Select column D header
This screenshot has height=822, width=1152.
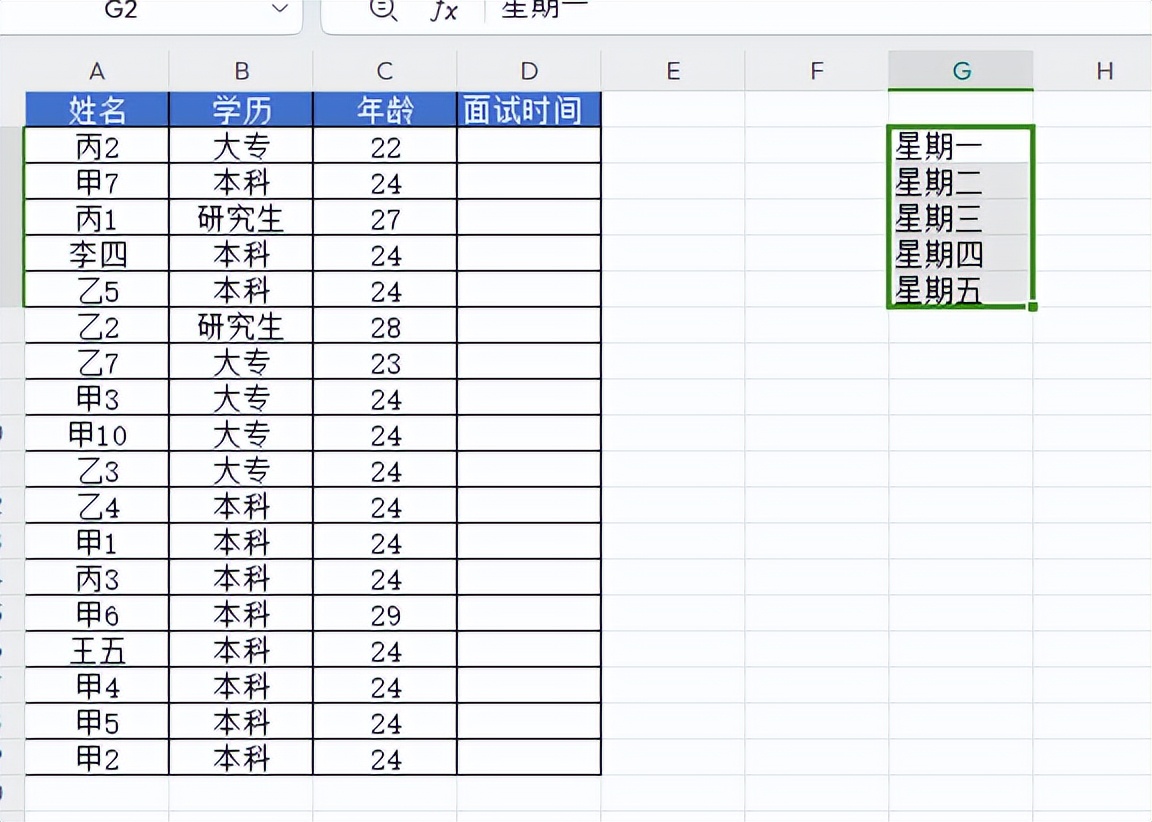tap(529, 71)
